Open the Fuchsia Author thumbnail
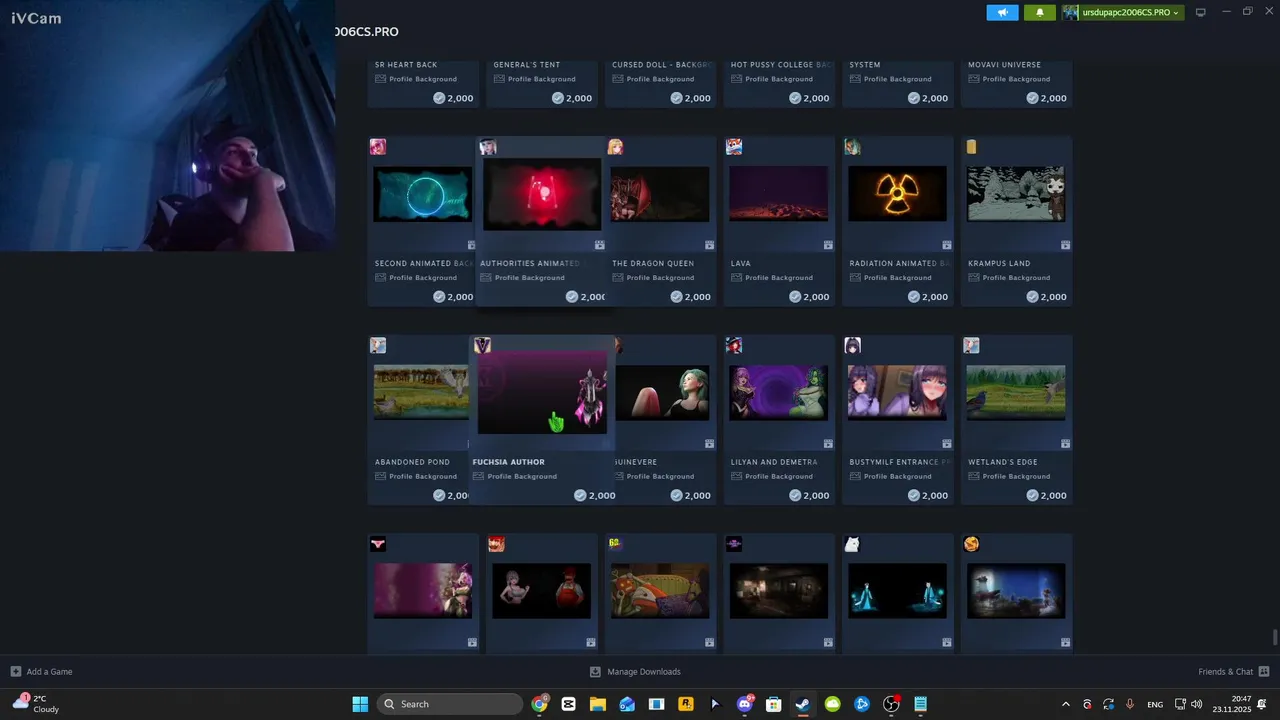The width and height of the screenshot is (1280, 720). pyautogui.click(x=542, y=392)
